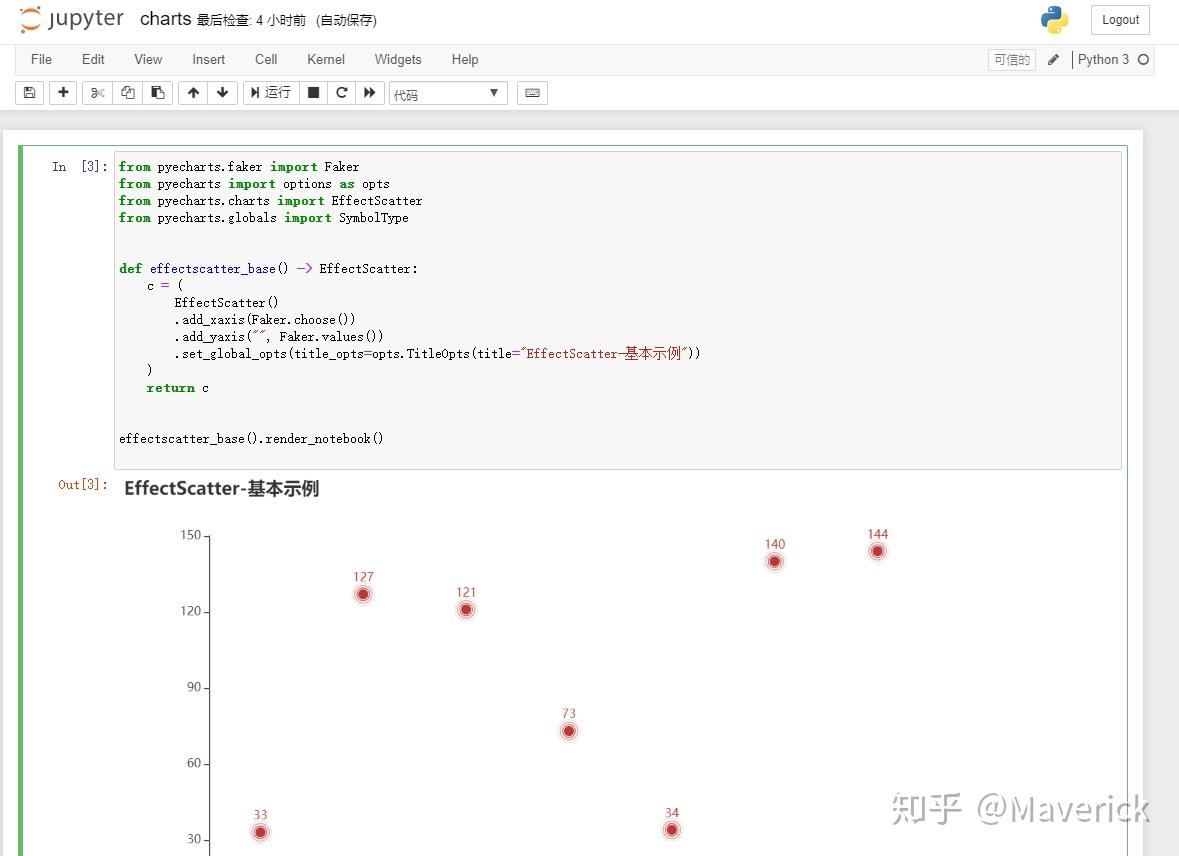
Task: Open the cell type dropdown showing 代码
Action: 447,92
